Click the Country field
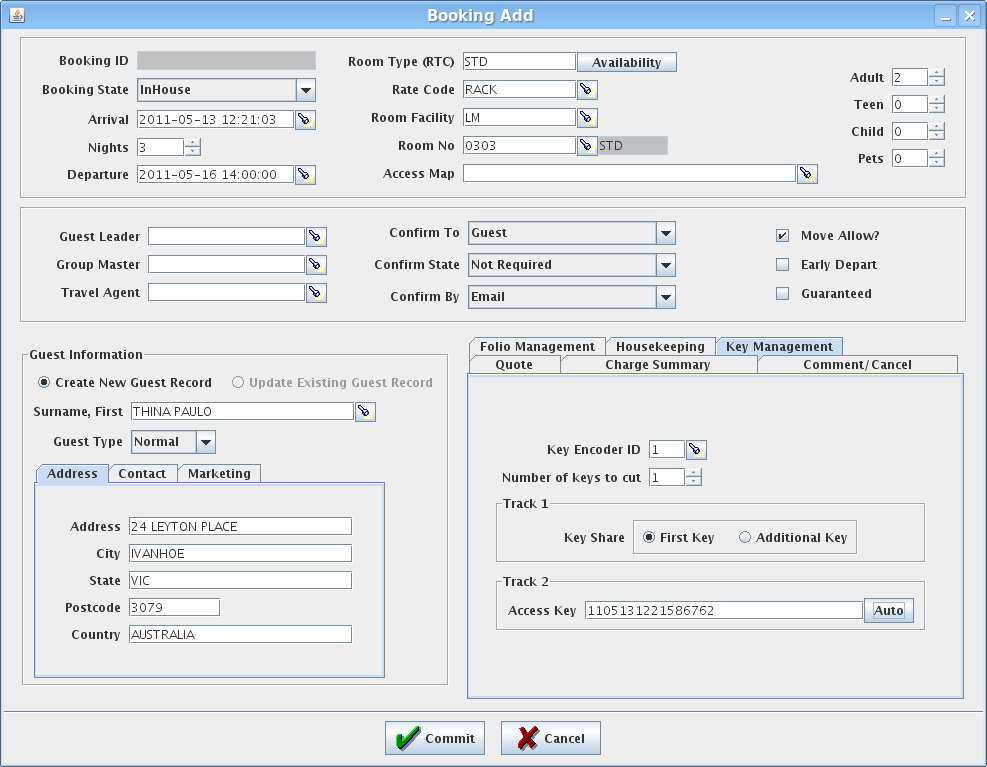Viewport: 987px width, 767px height. click(240, 635)
